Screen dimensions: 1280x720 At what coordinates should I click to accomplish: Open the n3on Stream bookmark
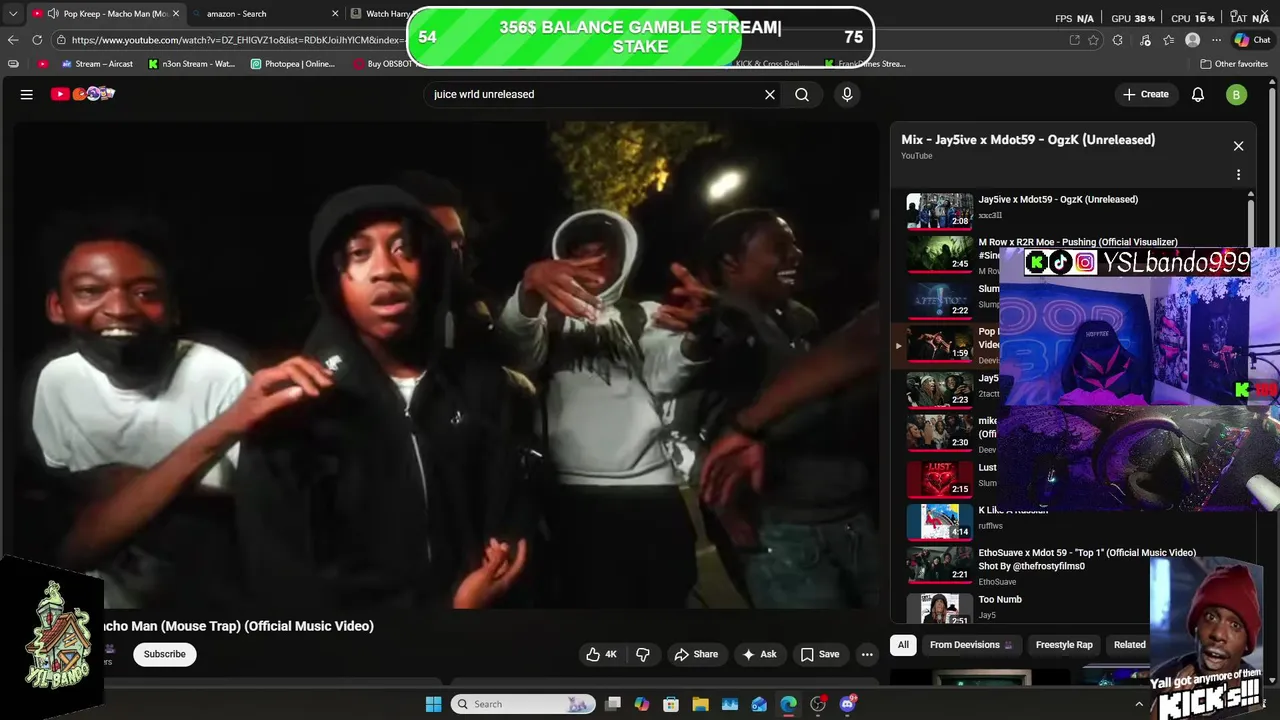(x=191, y=64)
